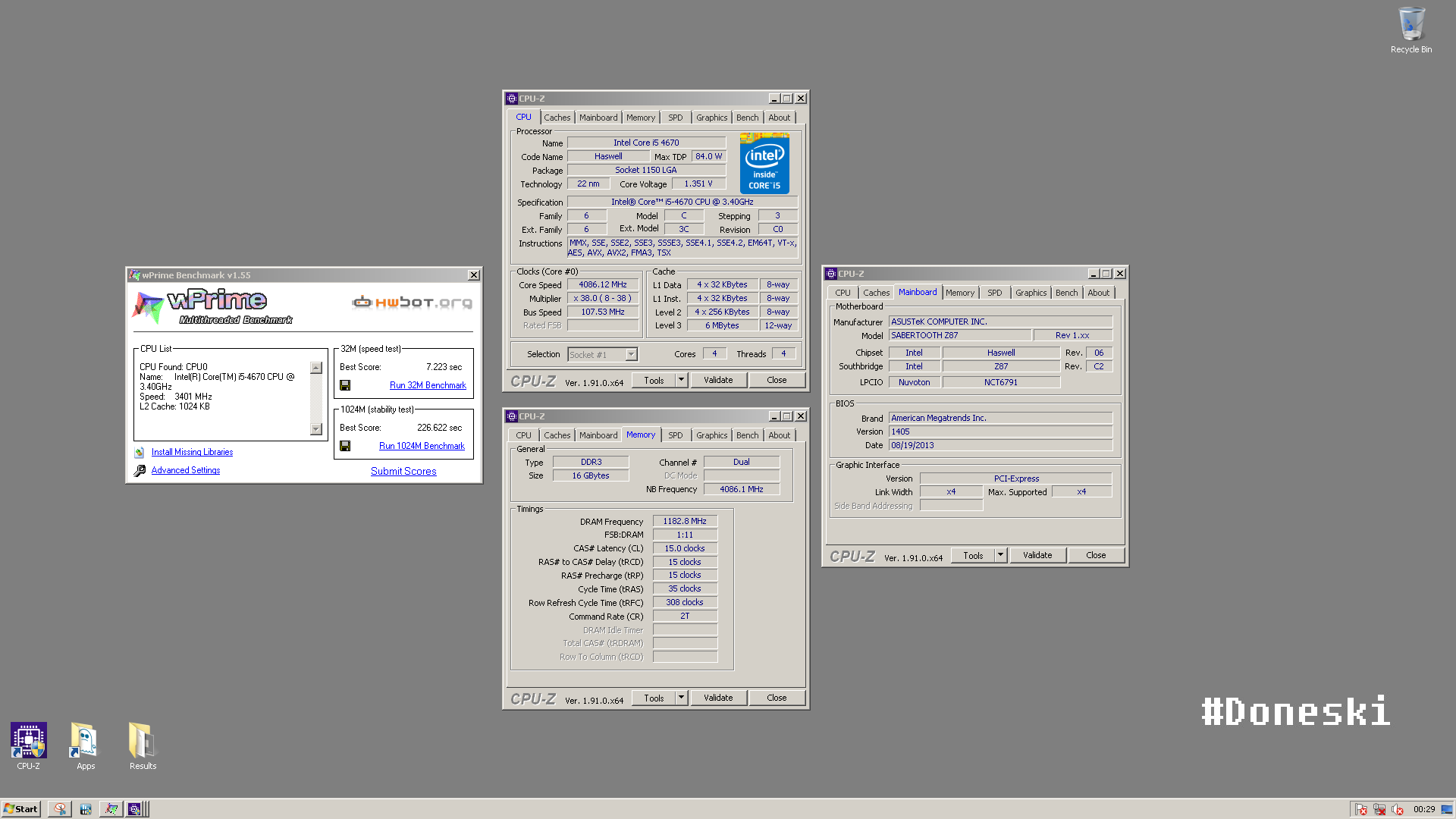
Task: Open the SPD tab in Memory CPU-Z window
Action: (x=675, y=435)
